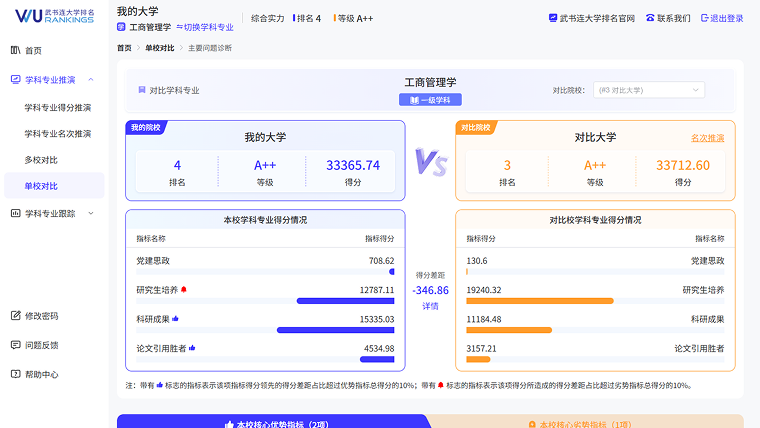The height and width of the screenshot is (428, 760).
Task: Click 单校对比 in the breadcrumb
Action: point(159,48)
